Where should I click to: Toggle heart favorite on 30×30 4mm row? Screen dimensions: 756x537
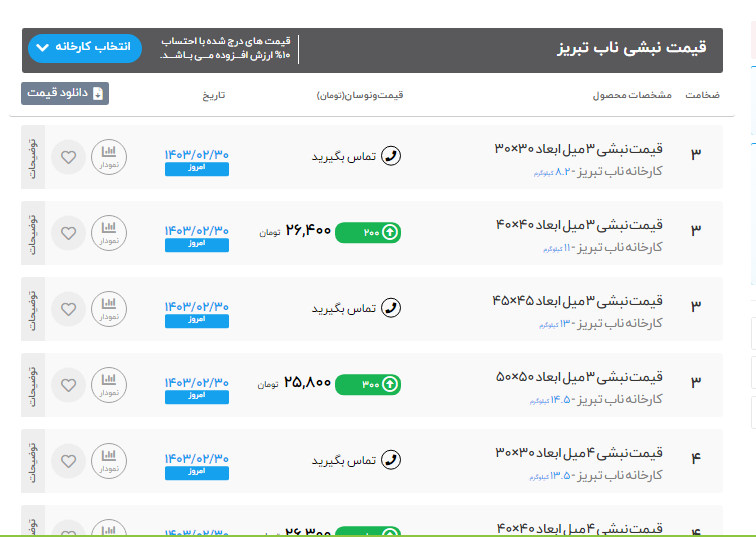68,460
